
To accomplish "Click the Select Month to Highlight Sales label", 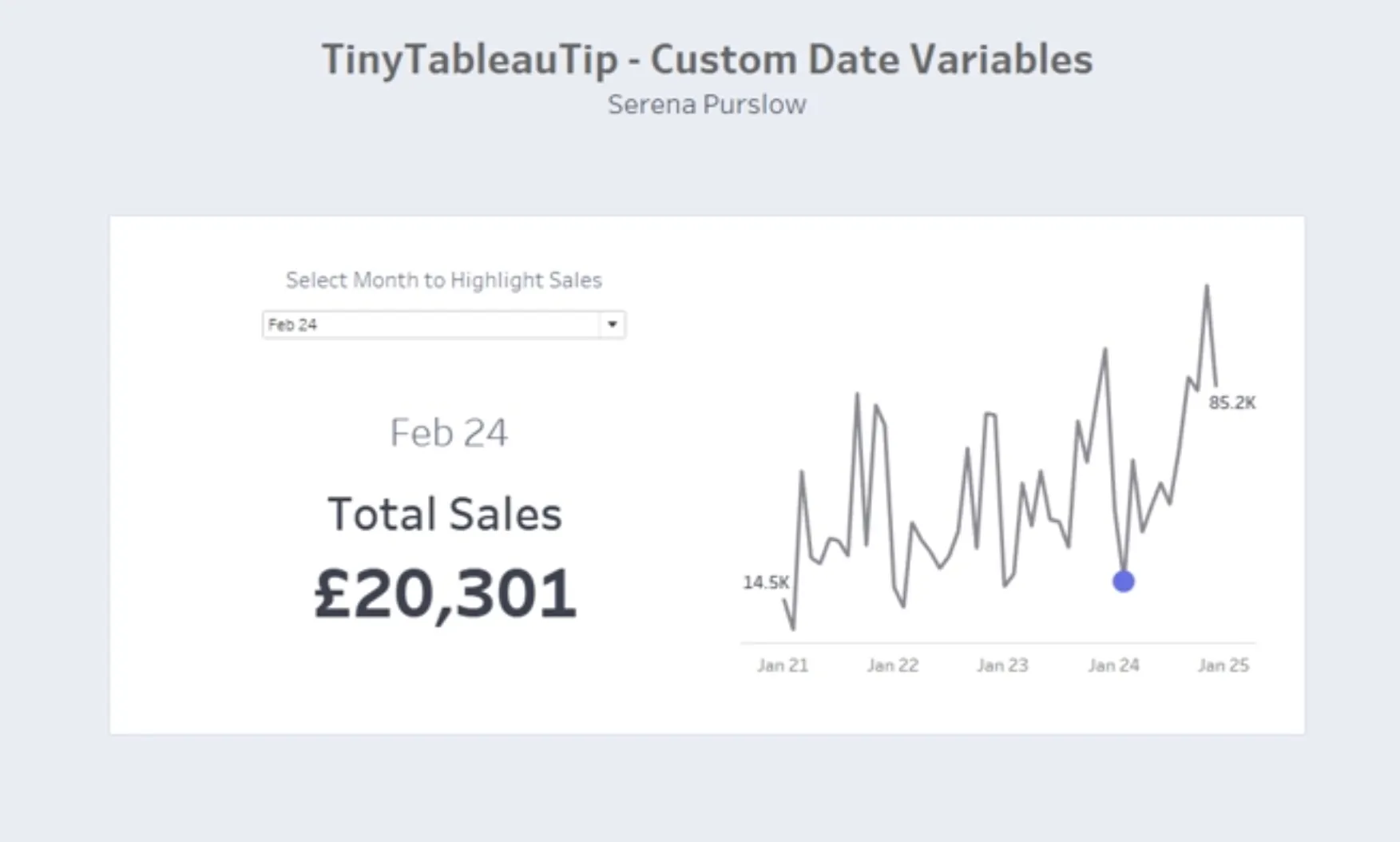I will pos(444,280).
